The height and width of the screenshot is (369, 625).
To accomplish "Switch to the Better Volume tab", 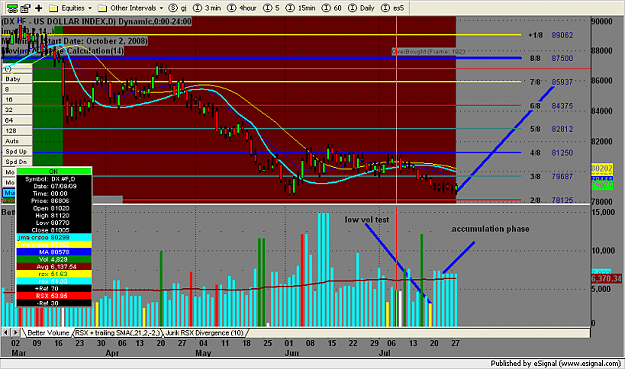I will click(48, 333).
